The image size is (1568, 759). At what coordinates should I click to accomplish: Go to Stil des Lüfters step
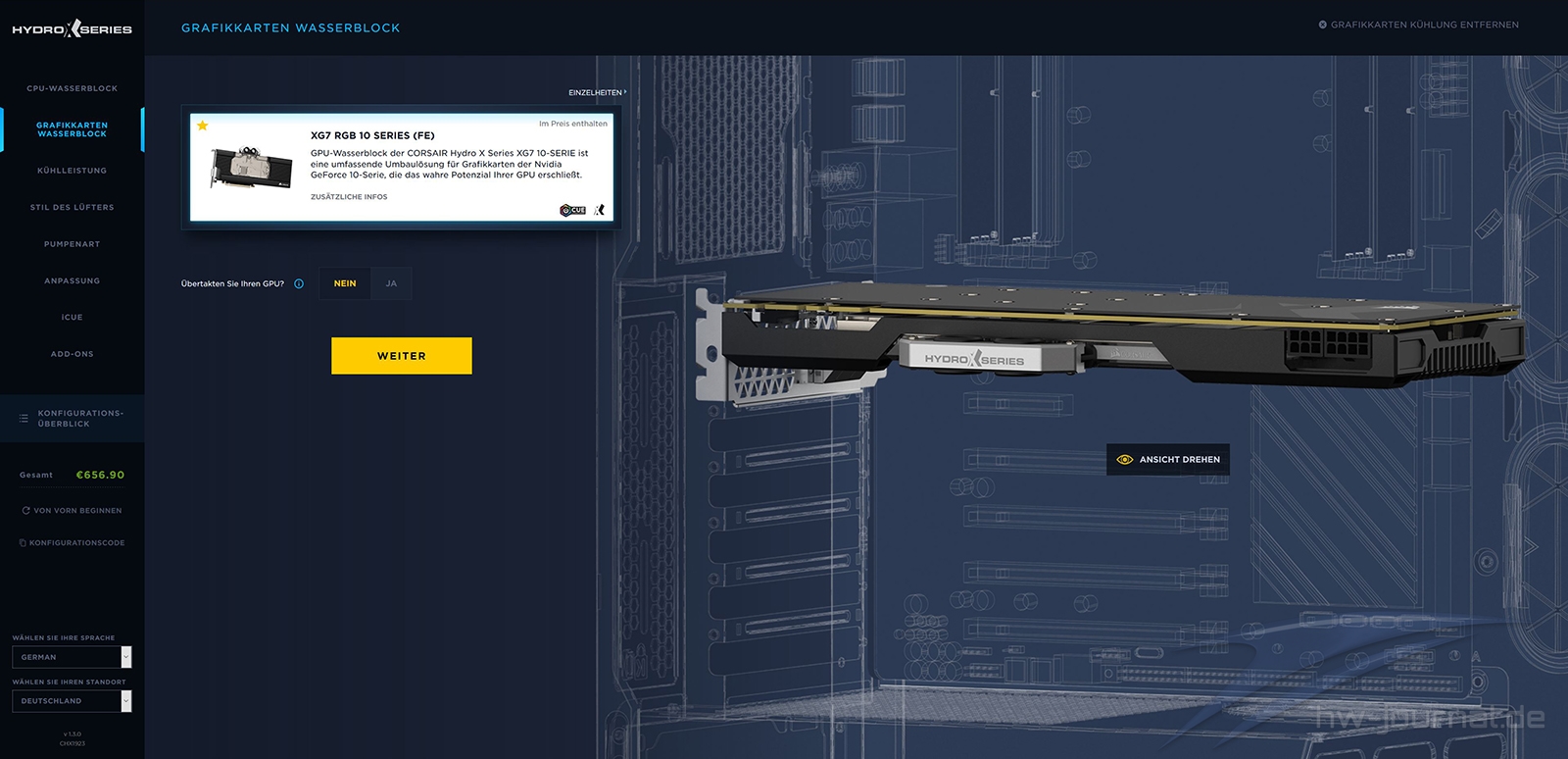[73, 207]
